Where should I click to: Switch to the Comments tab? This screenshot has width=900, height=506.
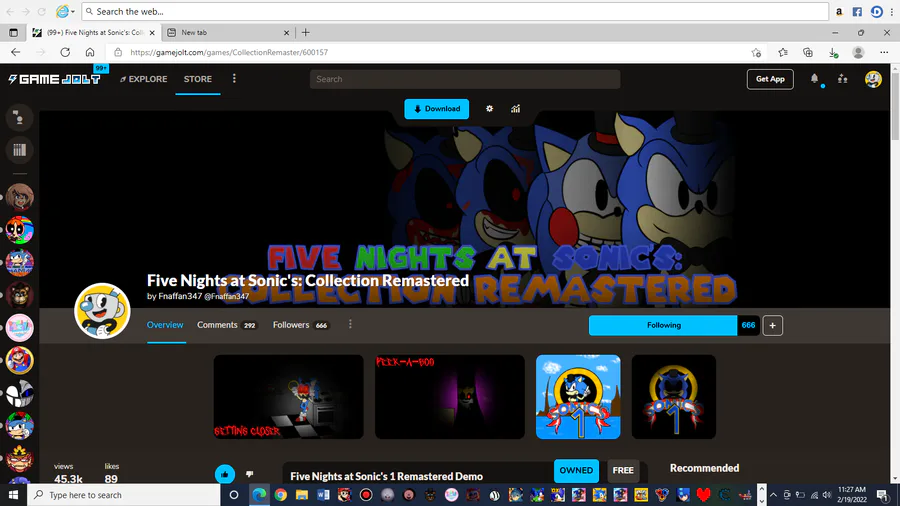tap(227, 325)
